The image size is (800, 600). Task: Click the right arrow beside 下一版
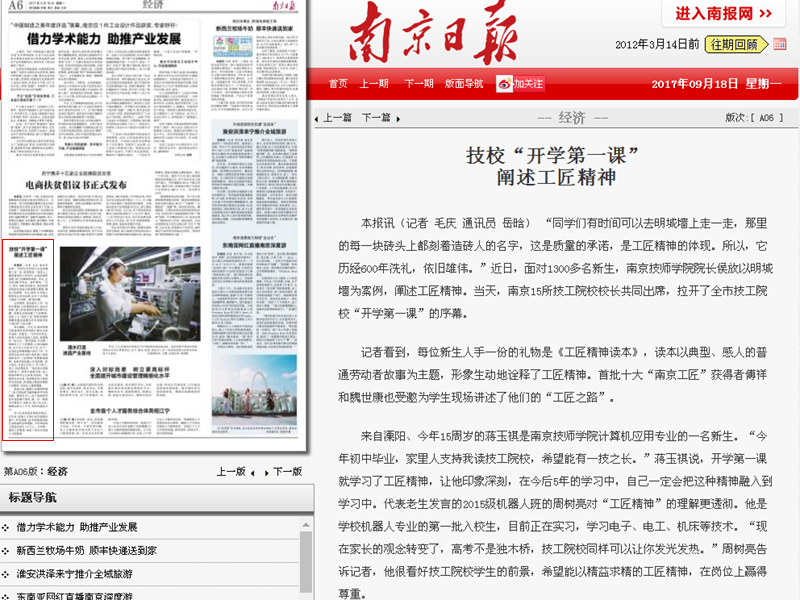pos(268,472)
